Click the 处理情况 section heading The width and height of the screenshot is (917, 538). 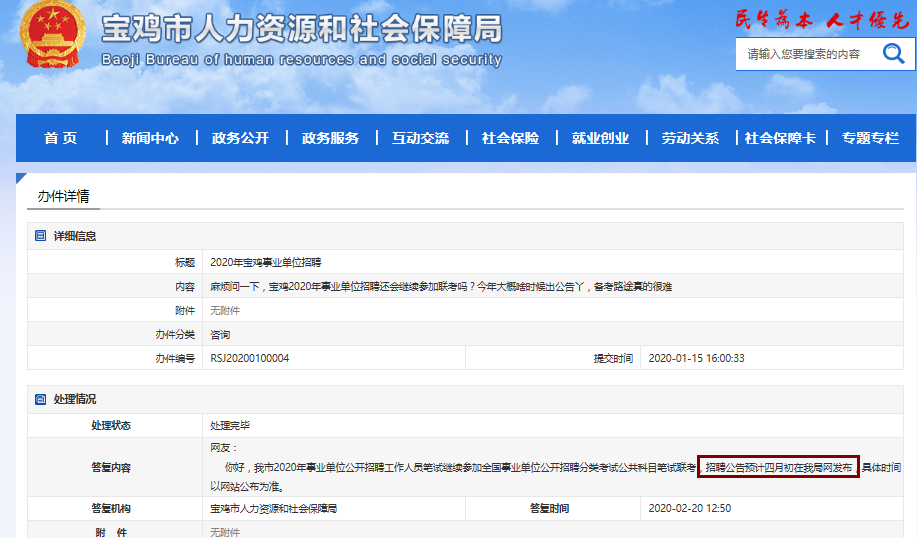(75, 399)
